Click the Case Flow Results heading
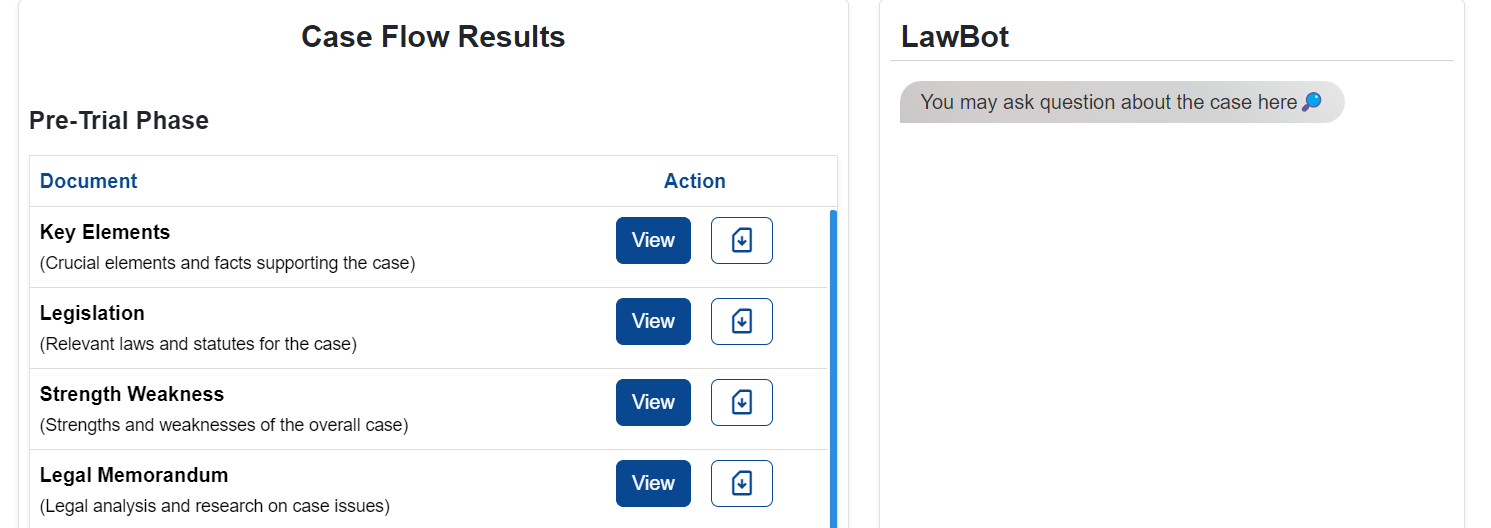 pyautogui.click(x=433, y=37)
